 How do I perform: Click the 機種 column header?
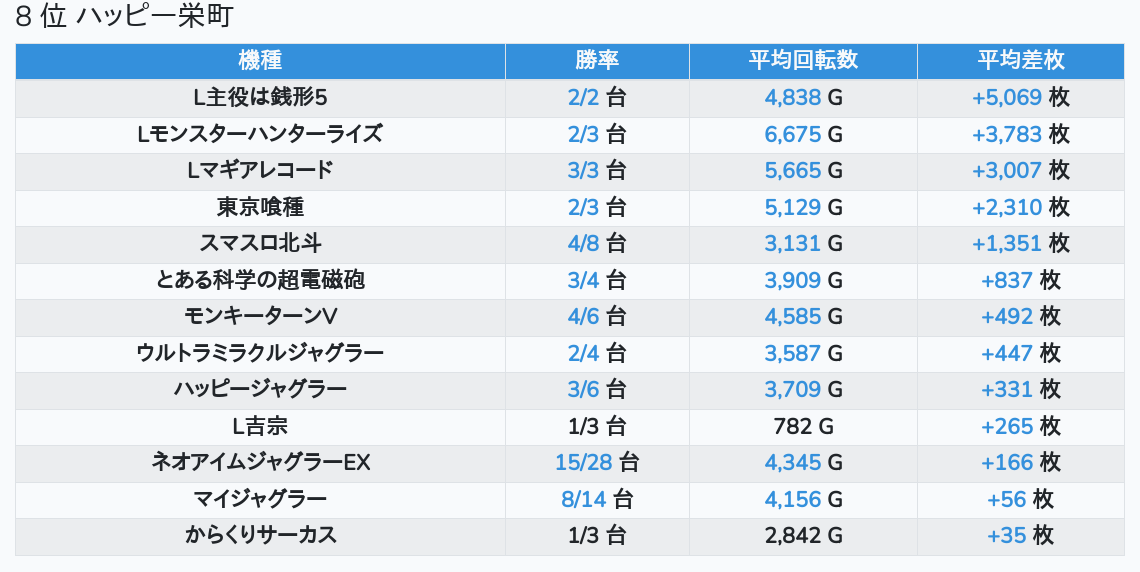pyautogui.click(x=260, y=60)
